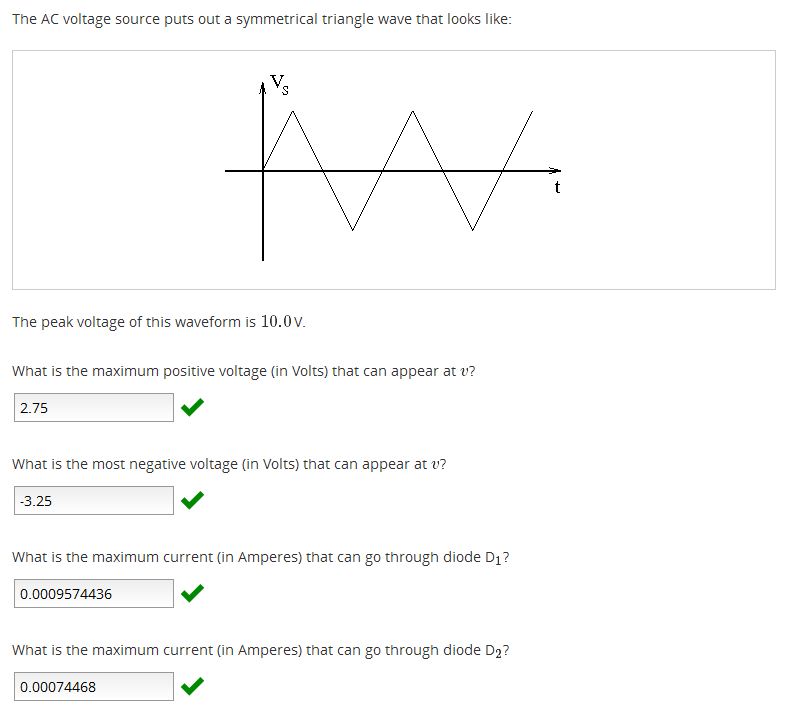Click the intro sentence about the AC voltage source

pos(262,20)
